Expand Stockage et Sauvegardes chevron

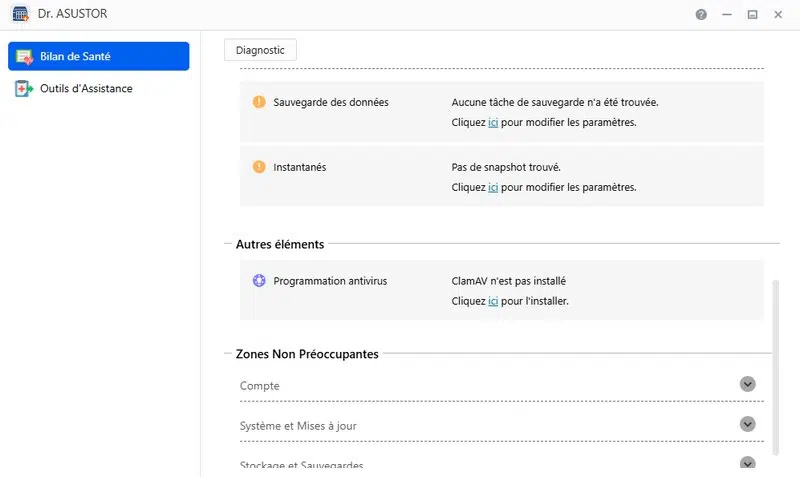point(747,463)
